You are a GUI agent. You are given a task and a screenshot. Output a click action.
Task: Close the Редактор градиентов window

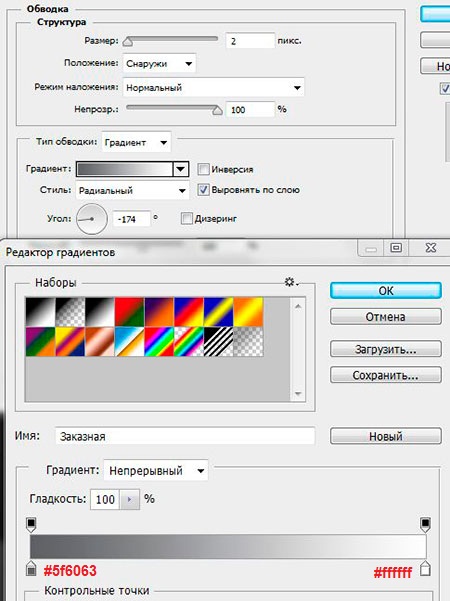[x=431, y=248]
